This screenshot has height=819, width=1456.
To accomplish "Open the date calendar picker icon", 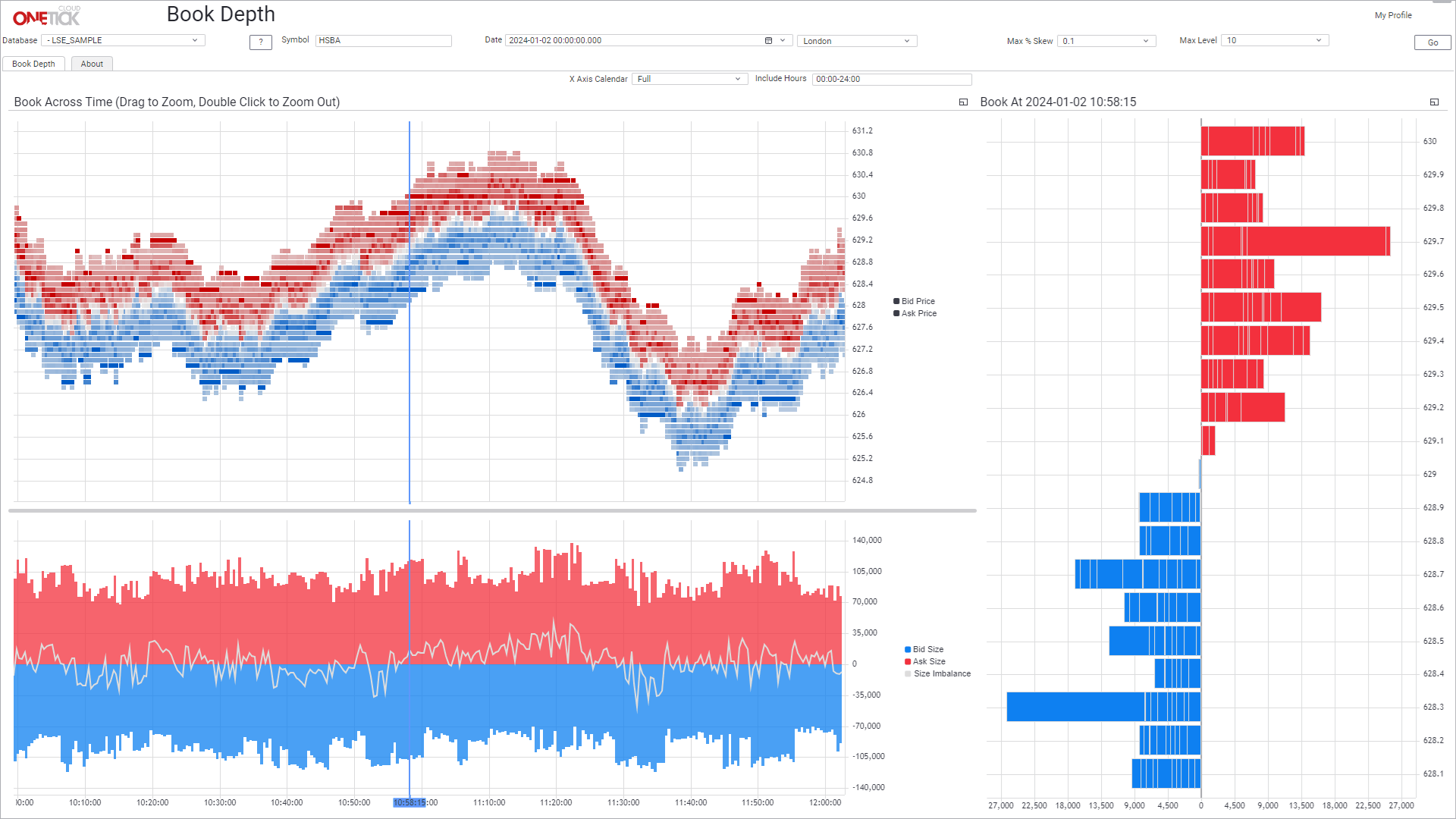I will click(x=768, y=41).
